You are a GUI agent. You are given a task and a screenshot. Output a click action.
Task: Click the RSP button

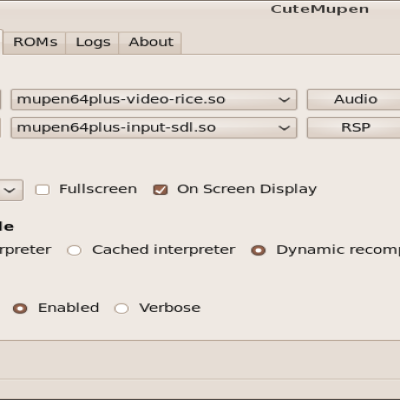click(x=354, y=127)
